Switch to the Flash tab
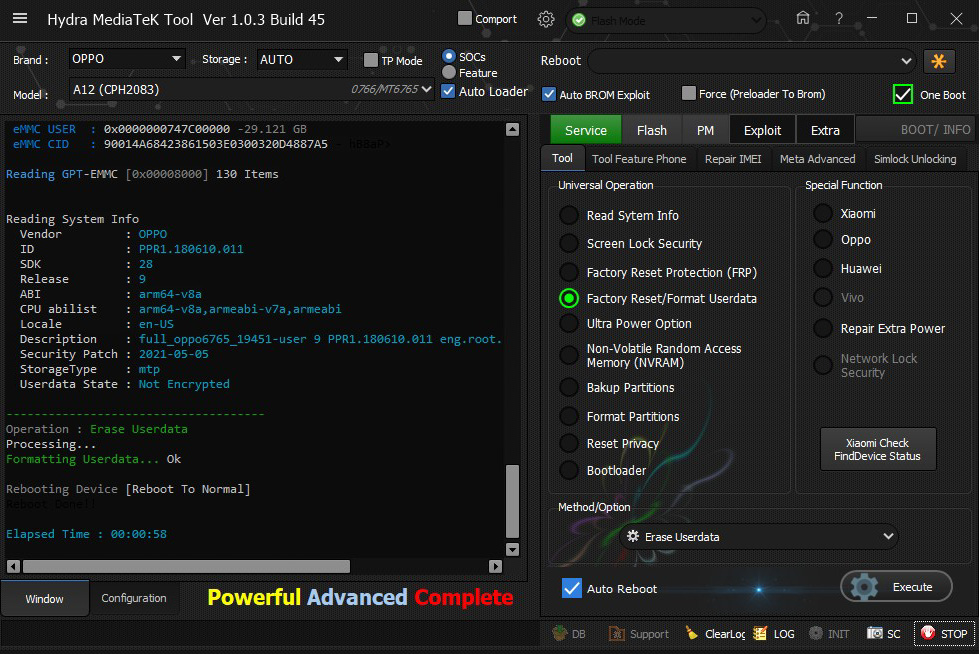The height and width of the screenshot is (654, 979). click(651, 130)
